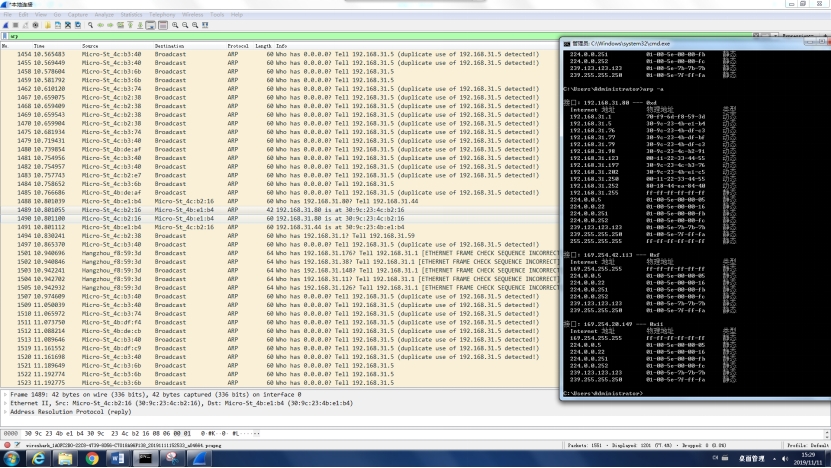The width and height of the screenshot is (831, 468).
Task: Open the View menu
Action: (x=41, y=15)
